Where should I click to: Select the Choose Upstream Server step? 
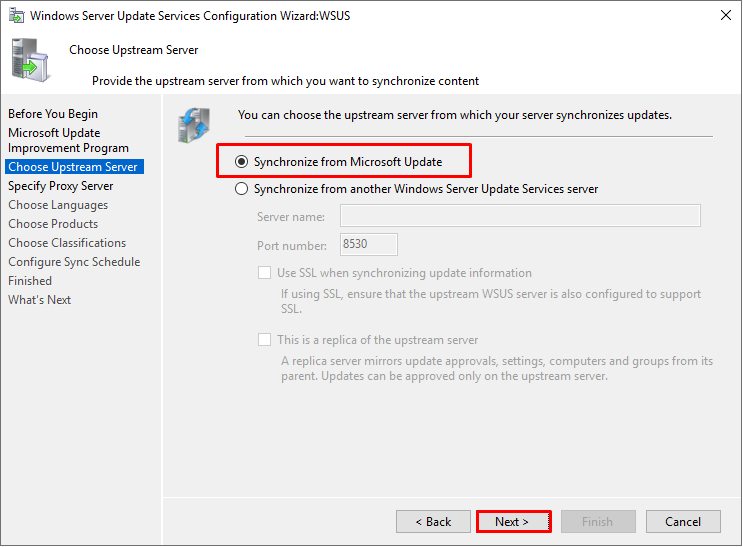pos(74,167)
